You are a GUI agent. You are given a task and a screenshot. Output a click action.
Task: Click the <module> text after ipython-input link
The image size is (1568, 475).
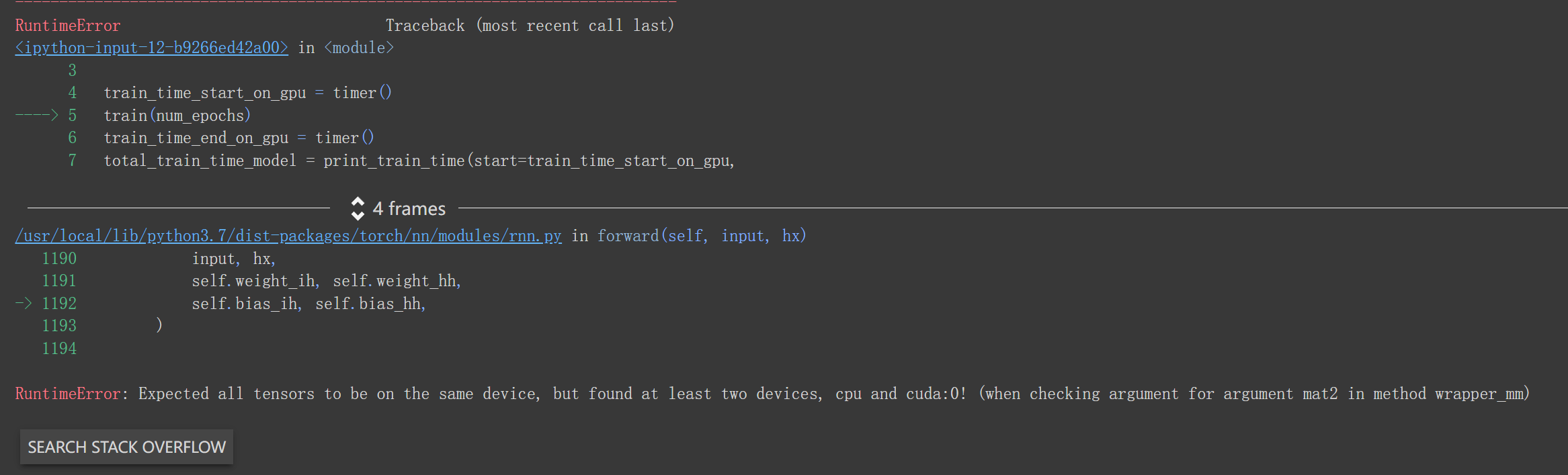point(359,48)
